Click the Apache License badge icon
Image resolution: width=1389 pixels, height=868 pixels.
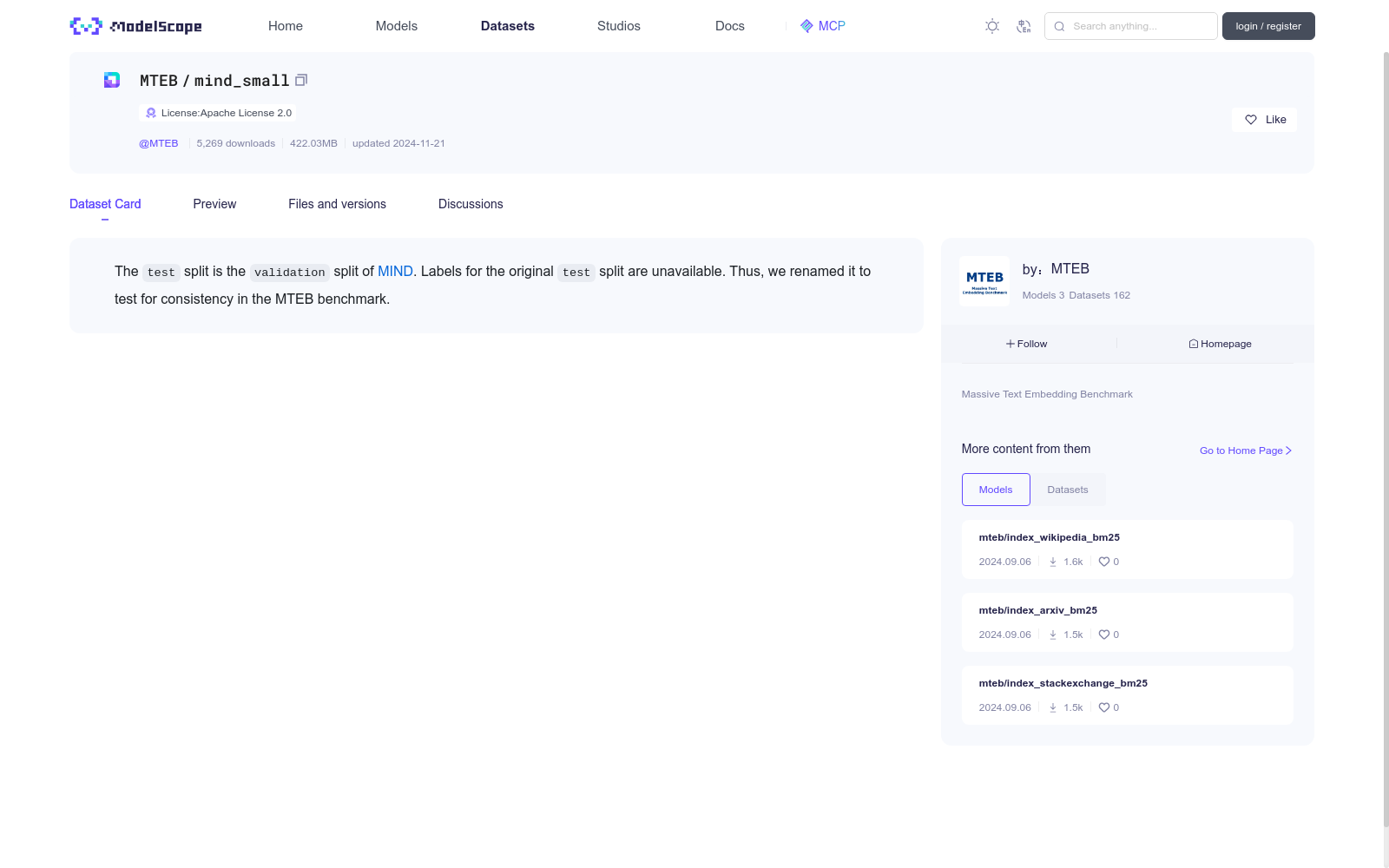[x=151, y=113]
